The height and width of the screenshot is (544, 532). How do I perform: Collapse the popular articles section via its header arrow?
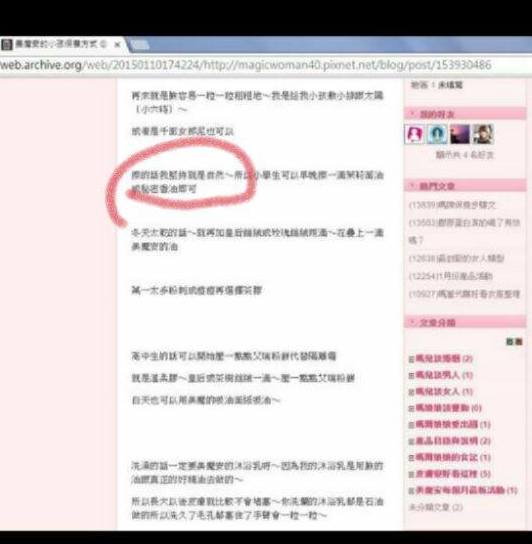tap(413, 186)
